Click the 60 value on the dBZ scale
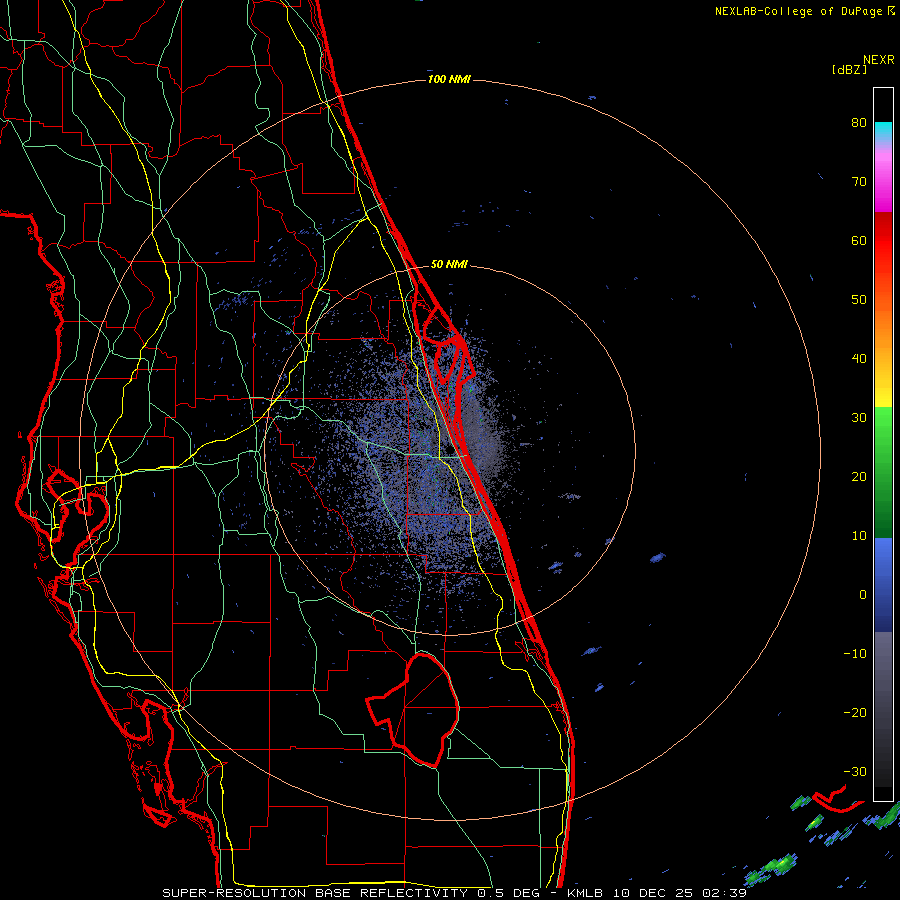 click(859, 240)
